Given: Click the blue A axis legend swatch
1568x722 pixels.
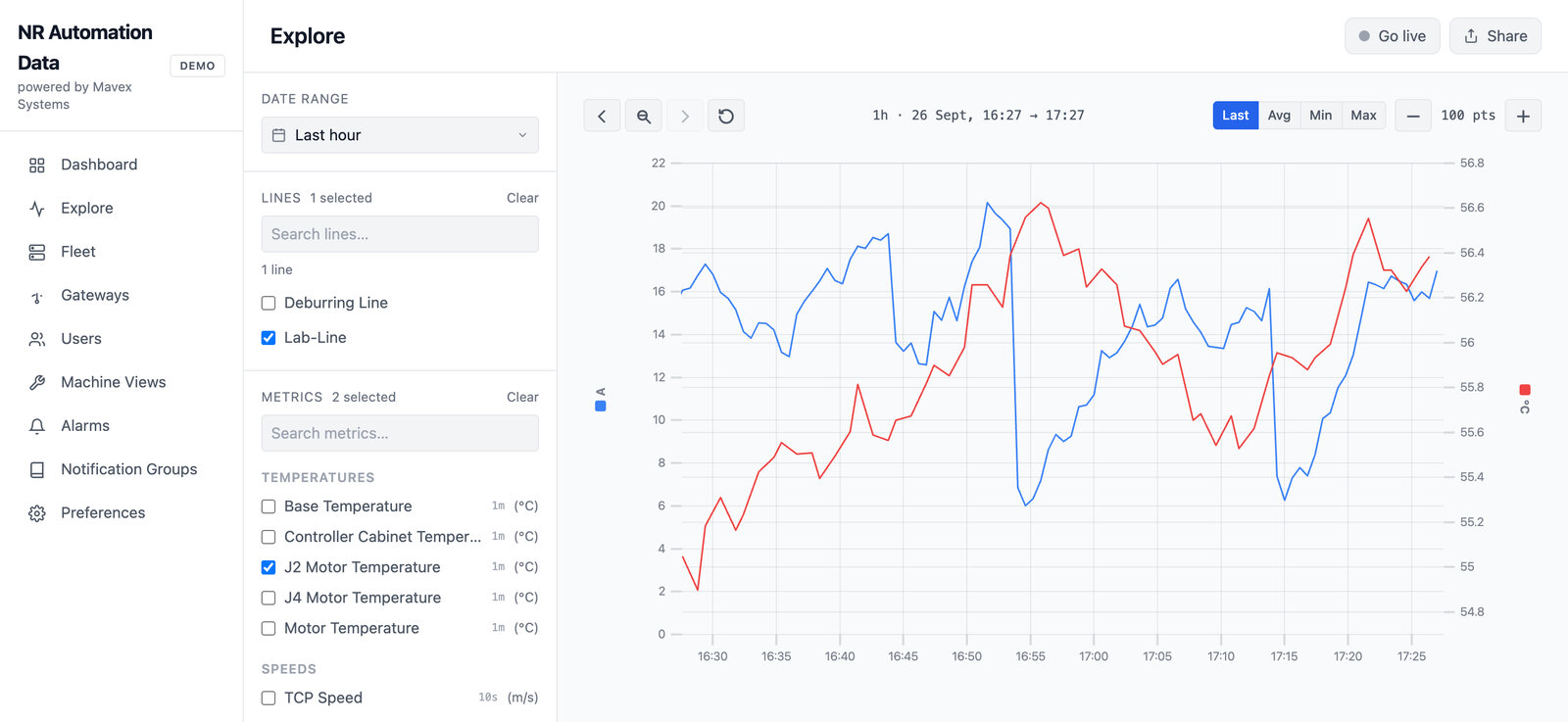Looking at the screenshot, I should point(601,406).
